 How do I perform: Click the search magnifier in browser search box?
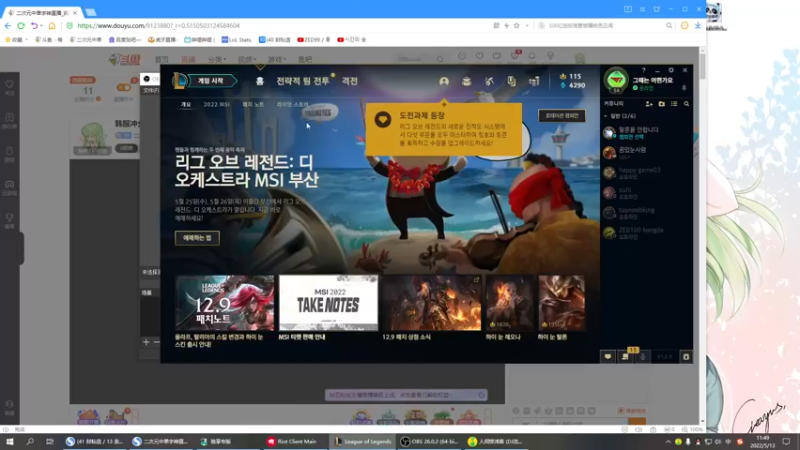pos(668,26)
